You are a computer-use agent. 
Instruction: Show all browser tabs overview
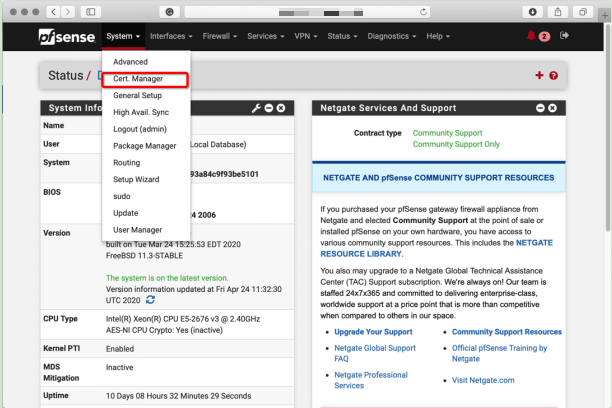(x=583, y=12)
